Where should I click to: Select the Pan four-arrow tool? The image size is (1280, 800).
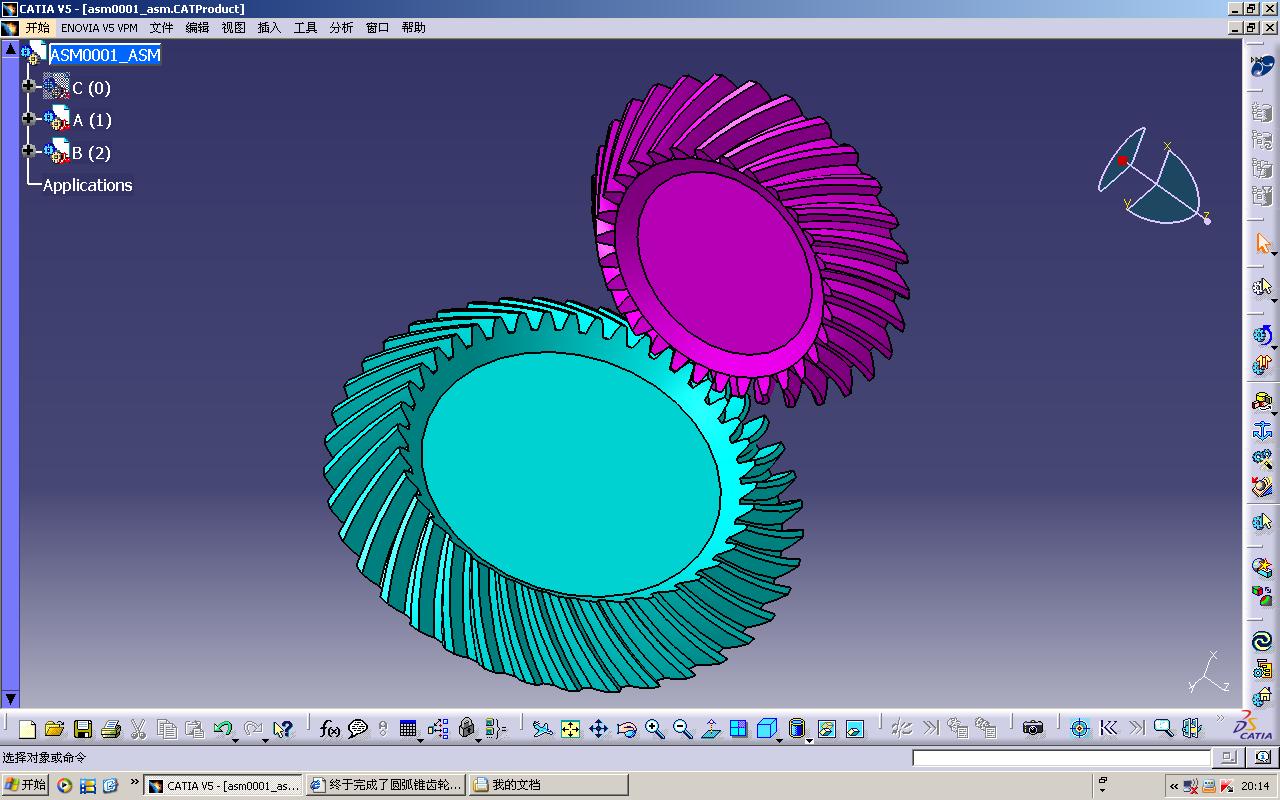coord(598,729)
